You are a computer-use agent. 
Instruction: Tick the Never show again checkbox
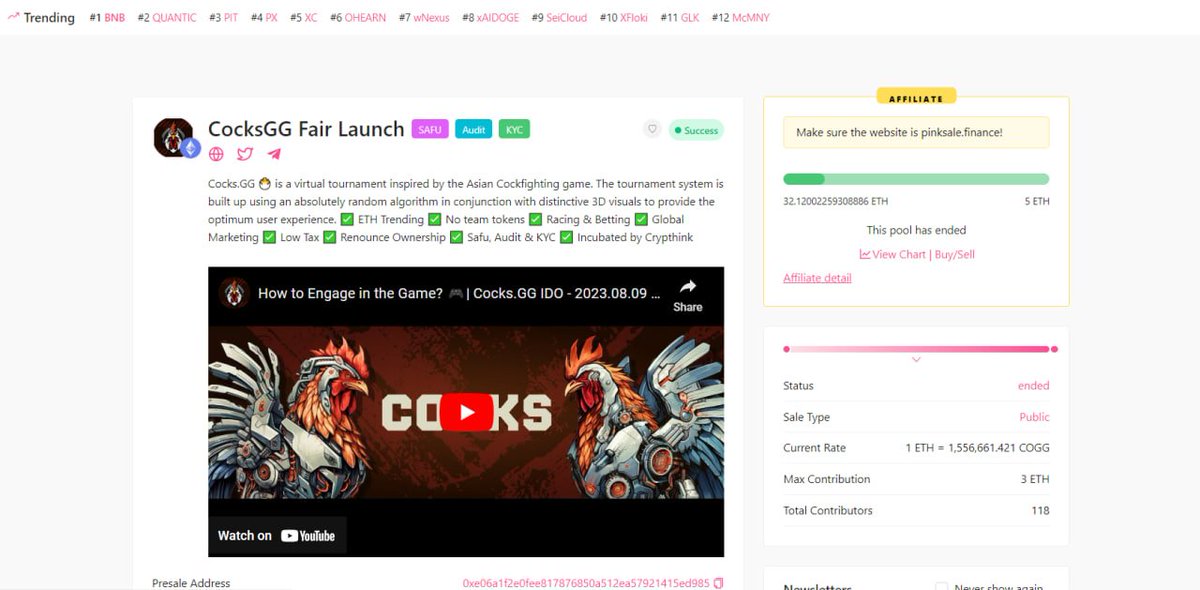941,588
